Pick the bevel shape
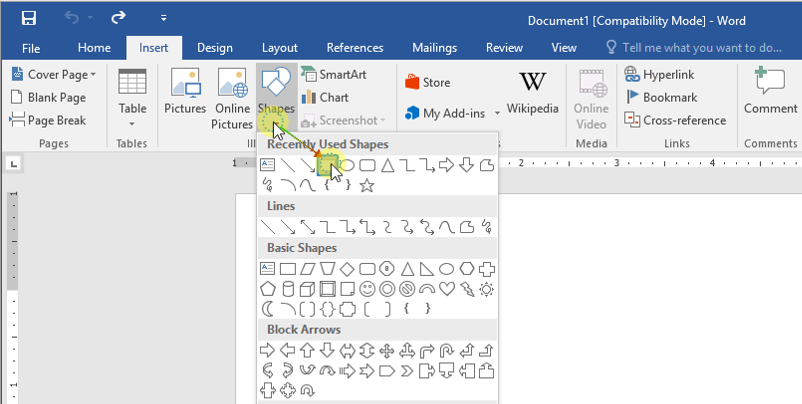Viewport: 802px width, 404px height. [327, 289]
